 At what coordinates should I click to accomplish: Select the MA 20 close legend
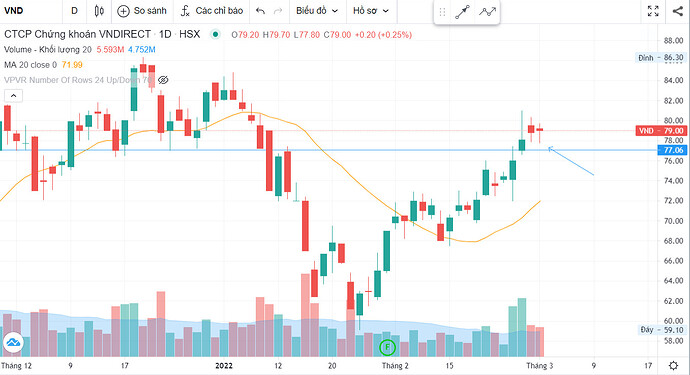click(x=30, y=65)
